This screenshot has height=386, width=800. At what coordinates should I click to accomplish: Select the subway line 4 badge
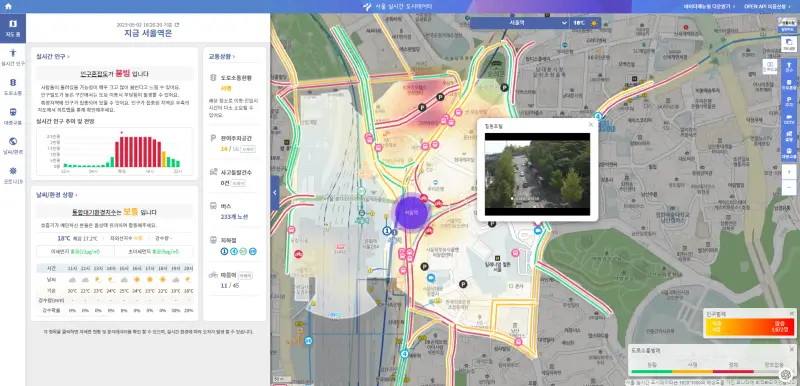pyautogui.click(x=234, y=251)
